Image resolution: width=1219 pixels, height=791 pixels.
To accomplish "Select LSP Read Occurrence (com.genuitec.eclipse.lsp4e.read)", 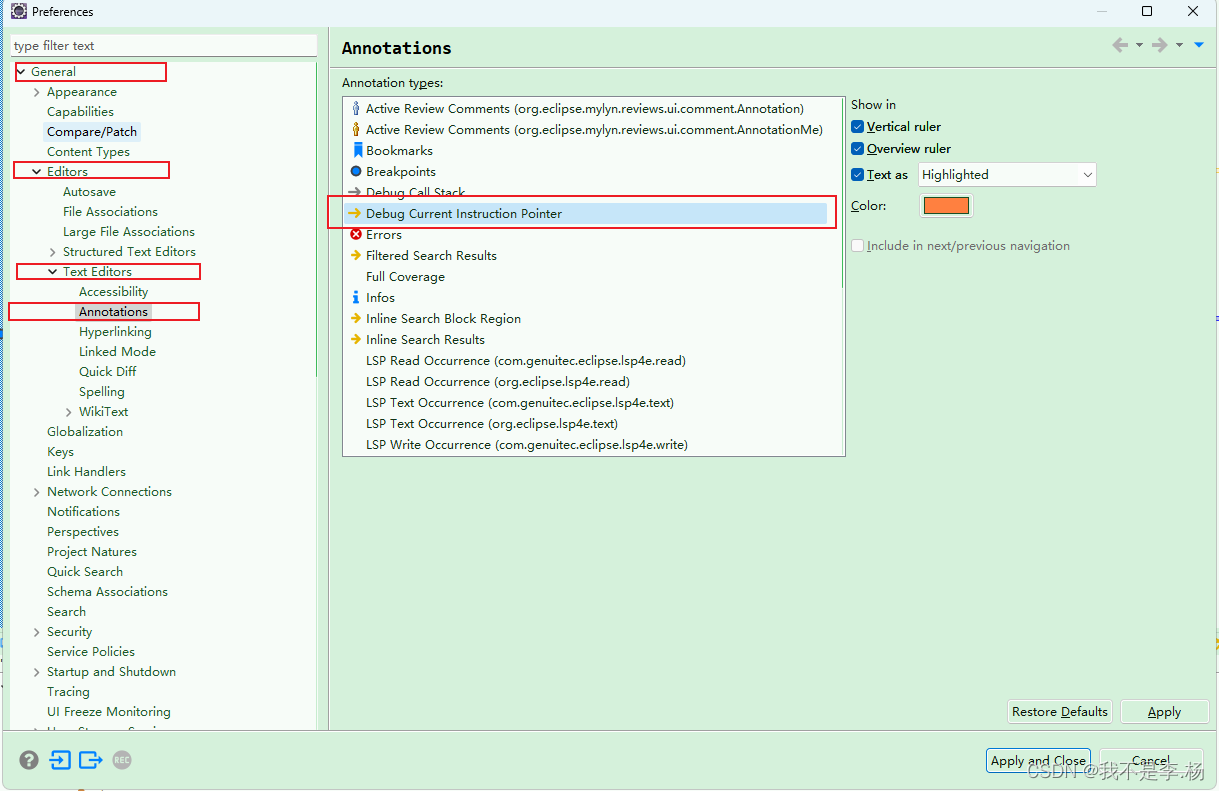I will (526, 360).
